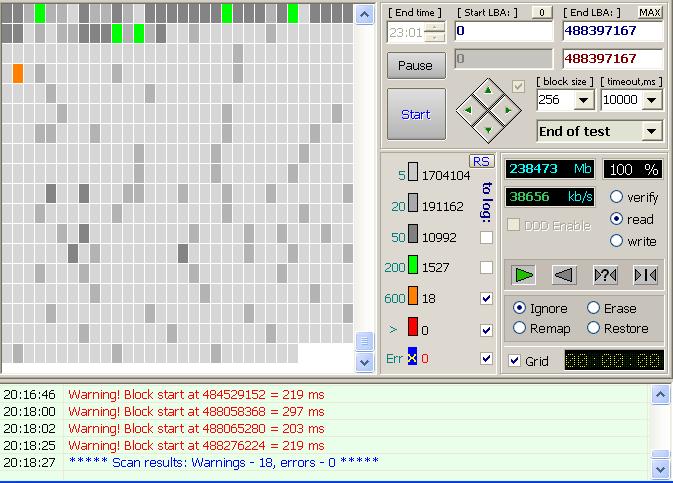Toggle the log checkbox for red > blocks
673x483 pixels.
tap(486, 330)
